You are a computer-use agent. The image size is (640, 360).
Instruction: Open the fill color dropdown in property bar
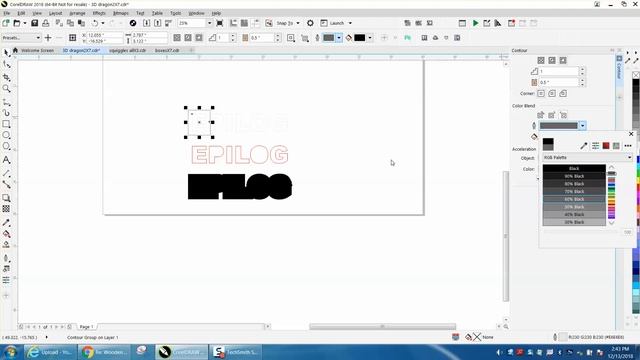(370, 38)
